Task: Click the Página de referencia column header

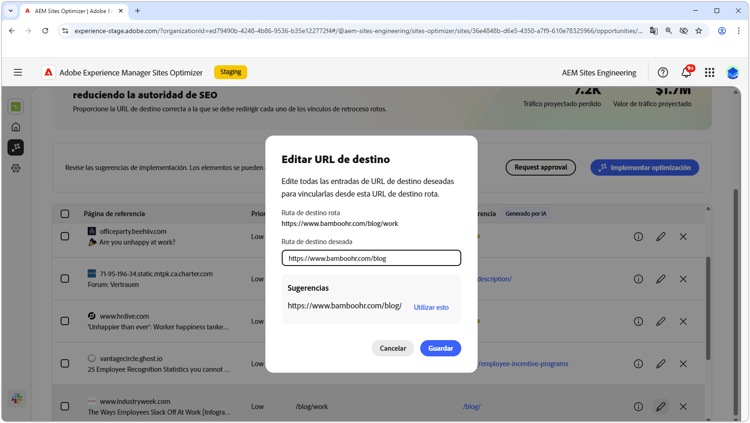Action: click(114, 214)
